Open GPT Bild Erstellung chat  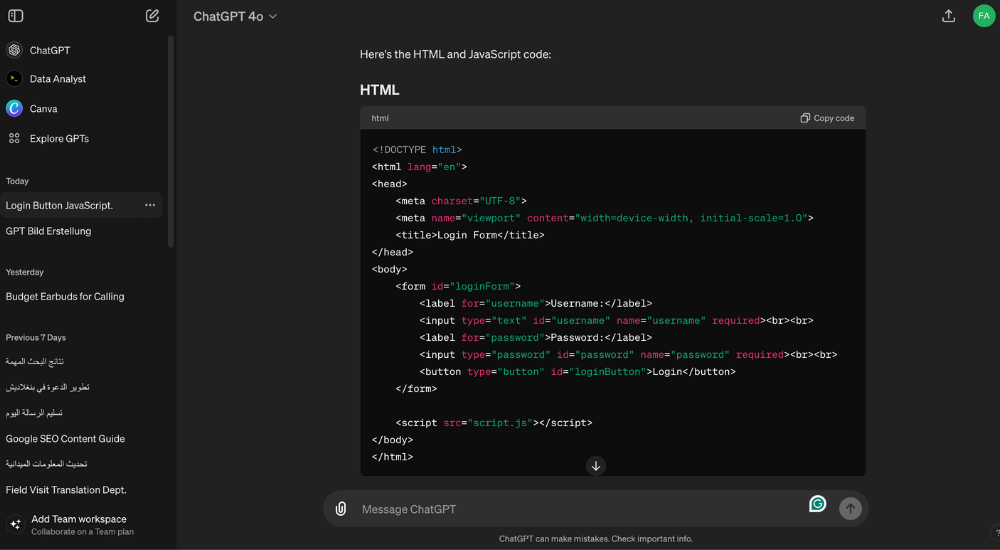[x=48, y=231]
